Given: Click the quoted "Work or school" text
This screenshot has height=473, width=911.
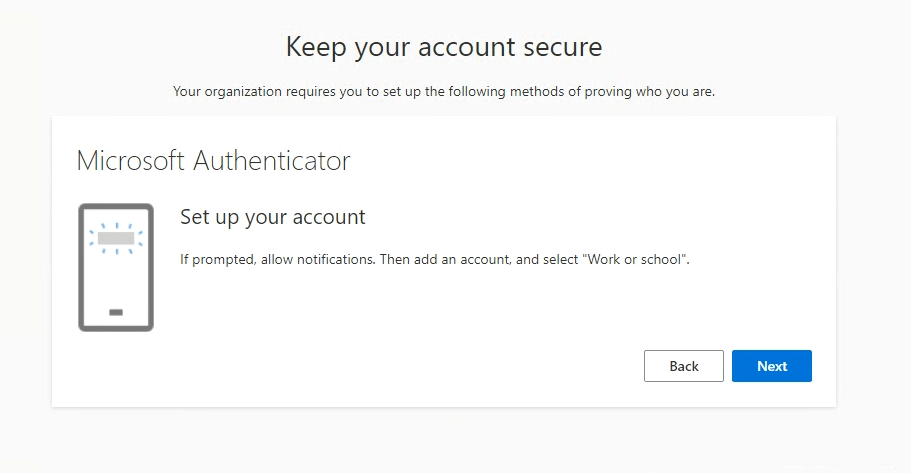Looking at the screenshot, I should coord(634,259).
